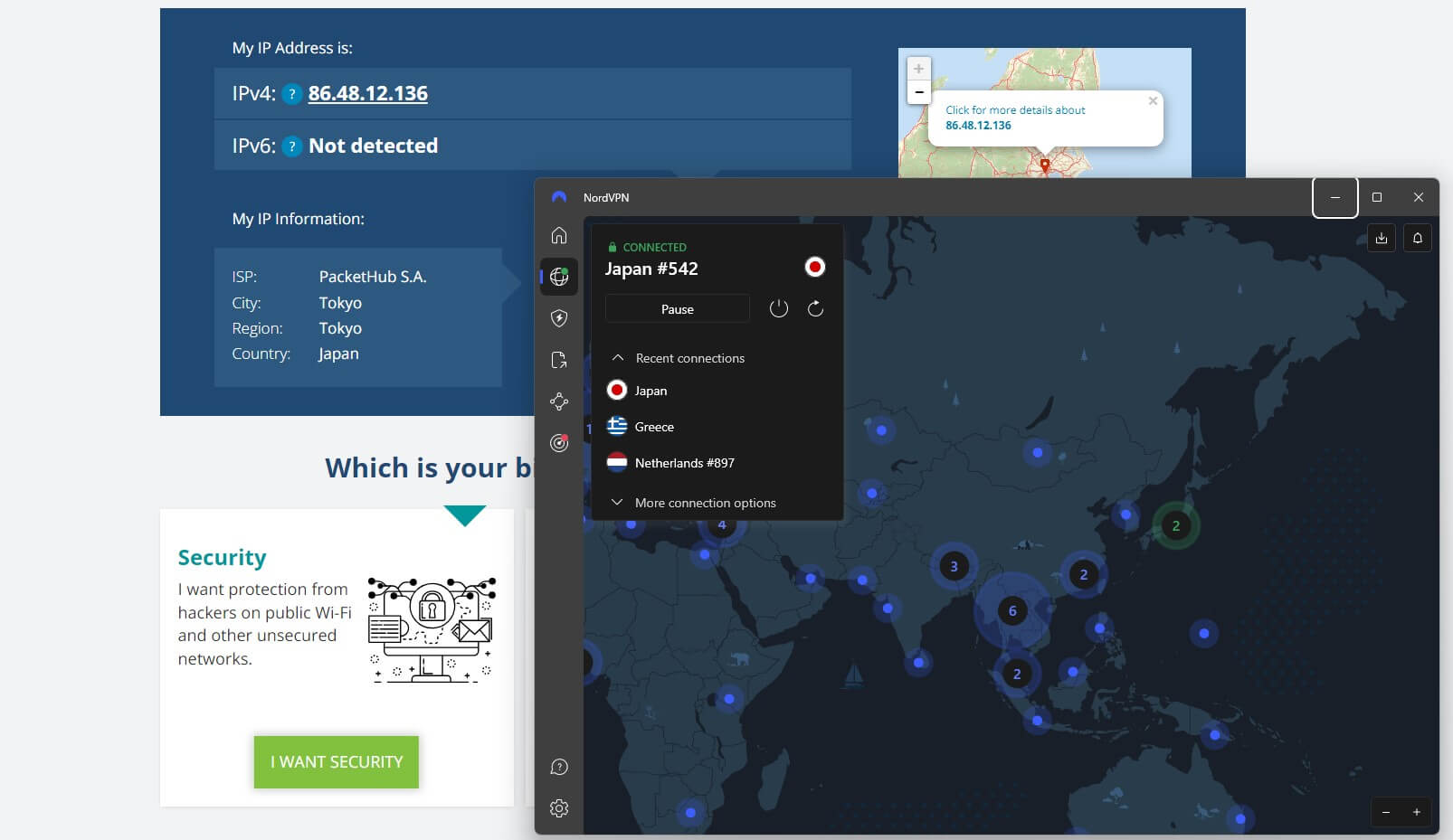Zoom out on the IP location map
1453x840 pixels.
pos(918,91)
